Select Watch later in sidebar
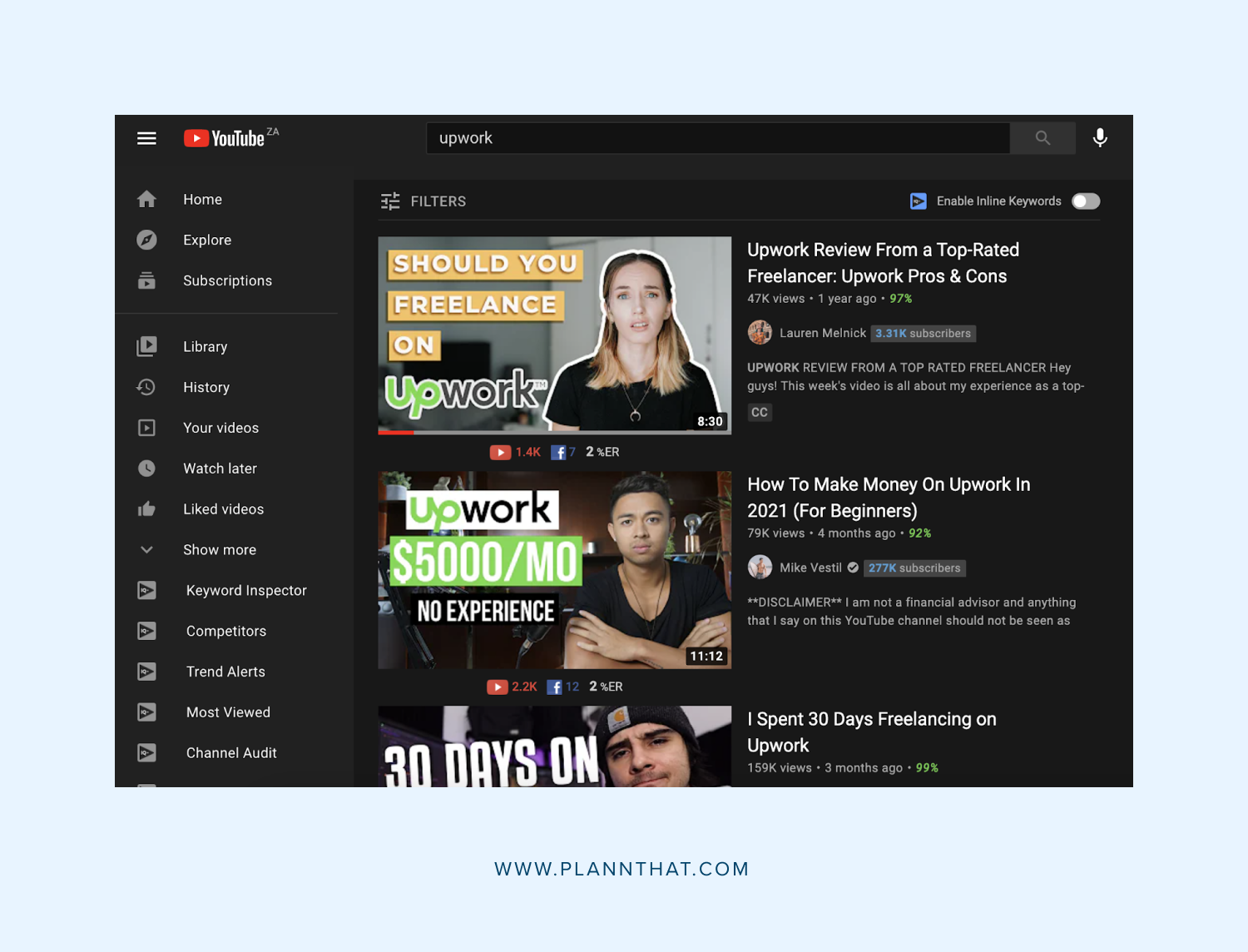1248x952 pixels. (x=220, y=469)
